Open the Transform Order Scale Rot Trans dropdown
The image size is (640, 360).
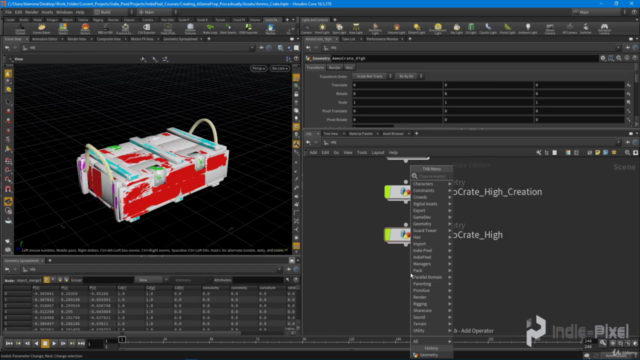coord(372,76)
